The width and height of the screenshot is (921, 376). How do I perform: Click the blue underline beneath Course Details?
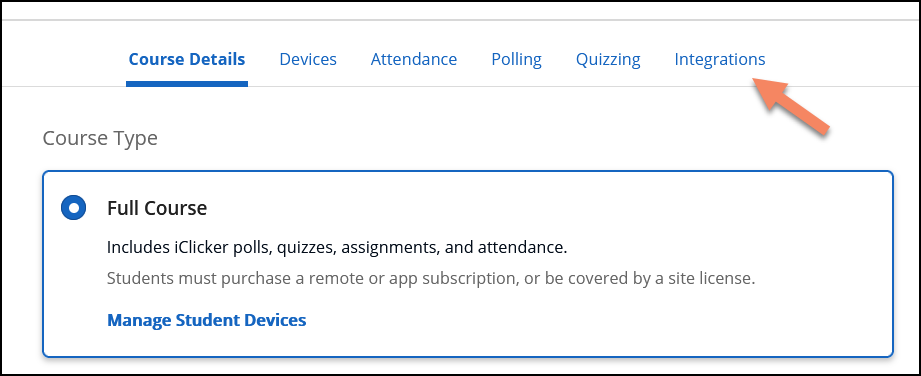(x=187, y=84)
